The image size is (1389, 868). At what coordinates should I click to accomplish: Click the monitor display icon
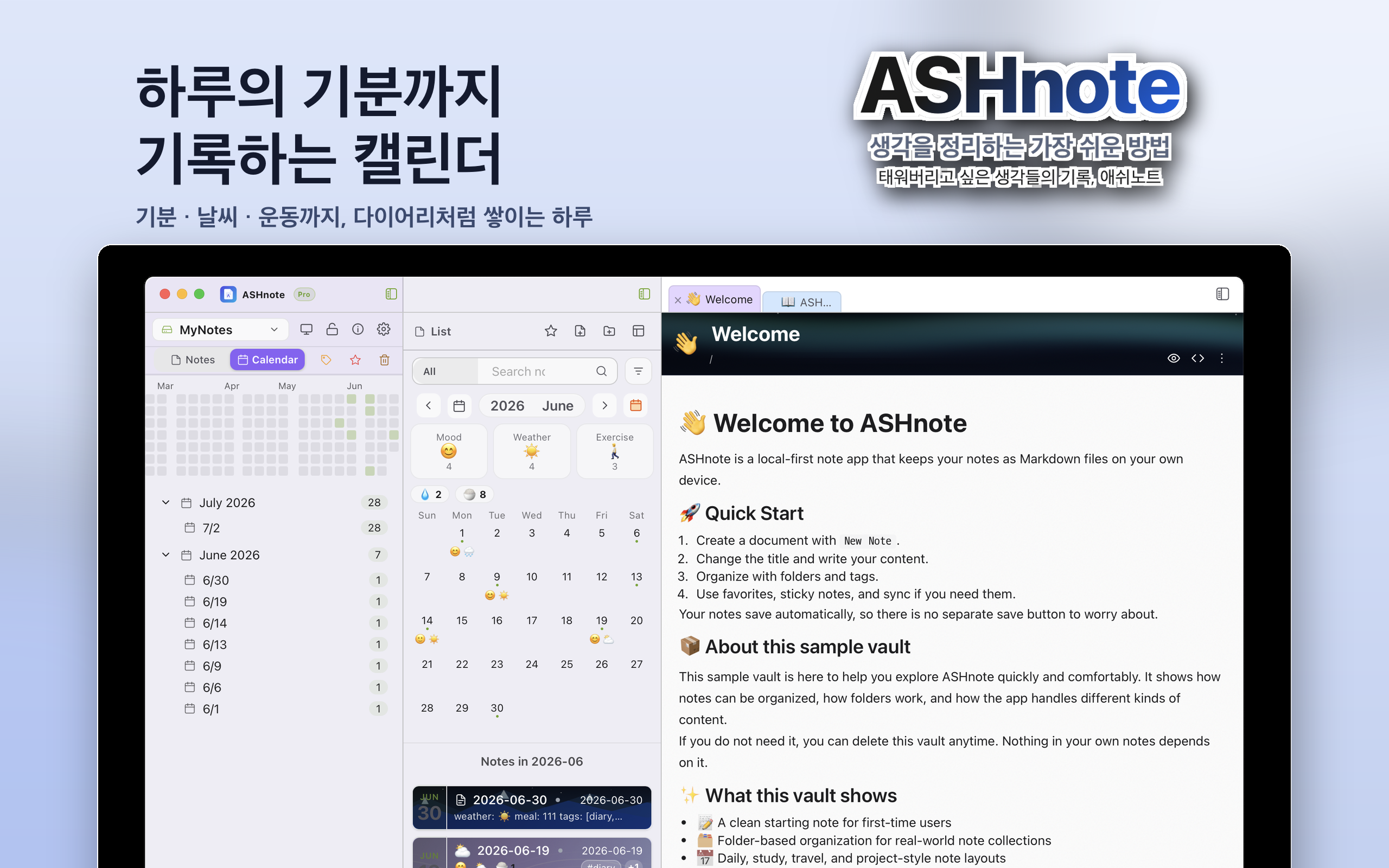[x=306, y=329]
